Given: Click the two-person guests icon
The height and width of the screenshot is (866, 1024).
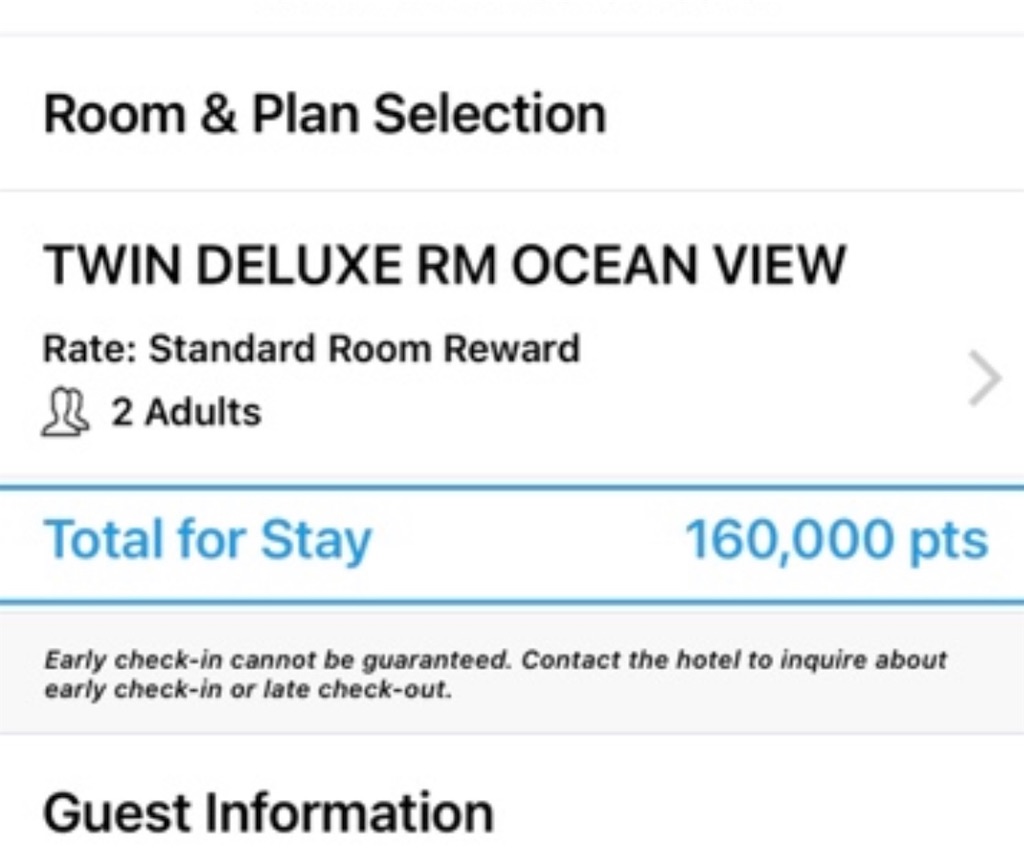Looking at the screenshot, I should point(65,413).
